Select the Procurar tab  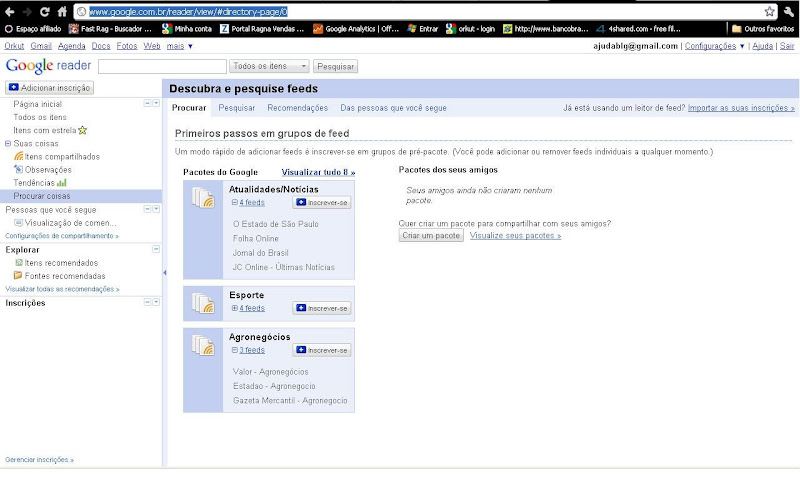pos(189,108)
